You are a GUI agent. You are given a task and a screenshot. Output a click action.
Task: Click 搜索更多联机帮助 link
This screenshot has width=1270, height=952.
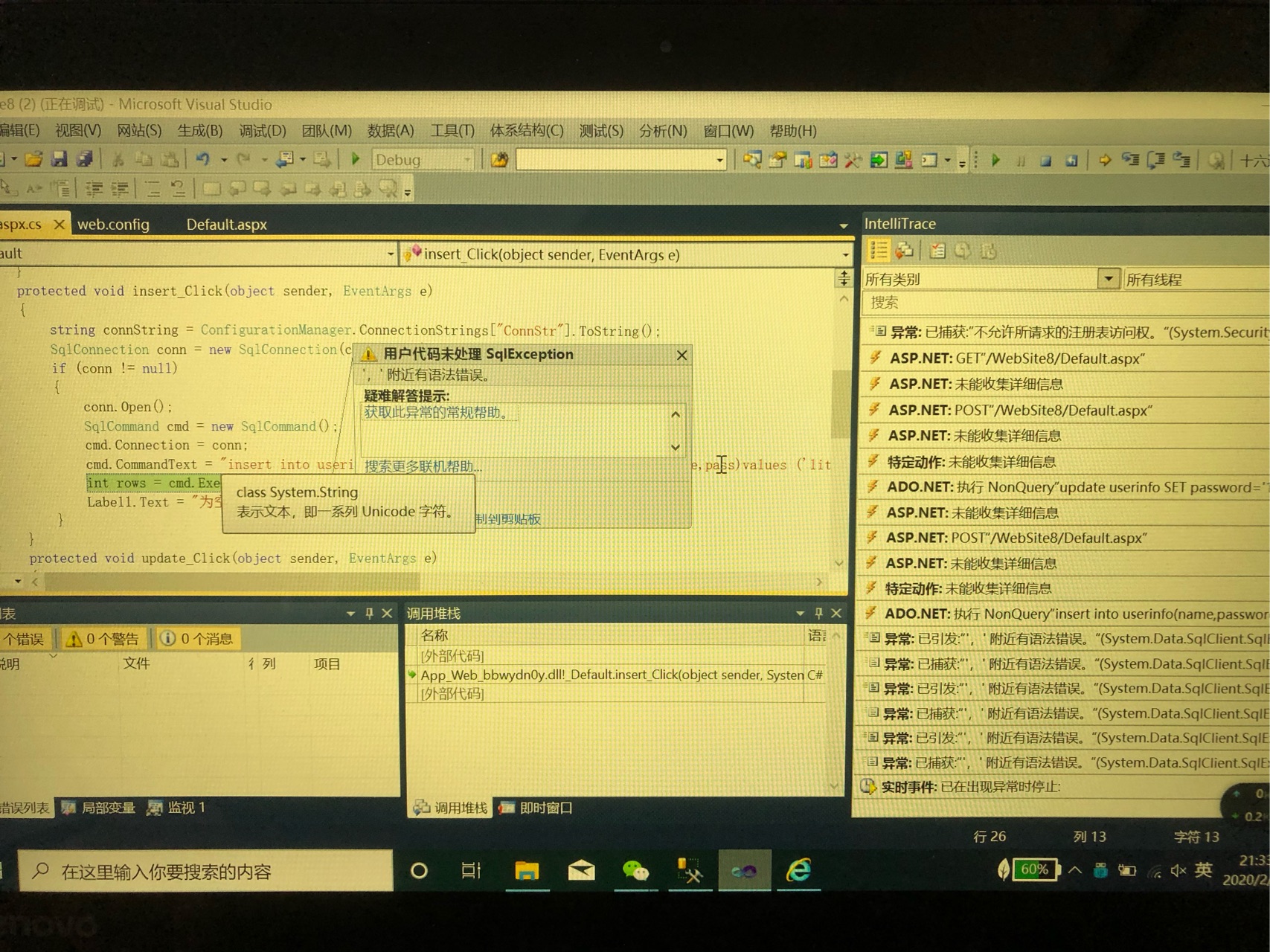[x=423, y=466]
